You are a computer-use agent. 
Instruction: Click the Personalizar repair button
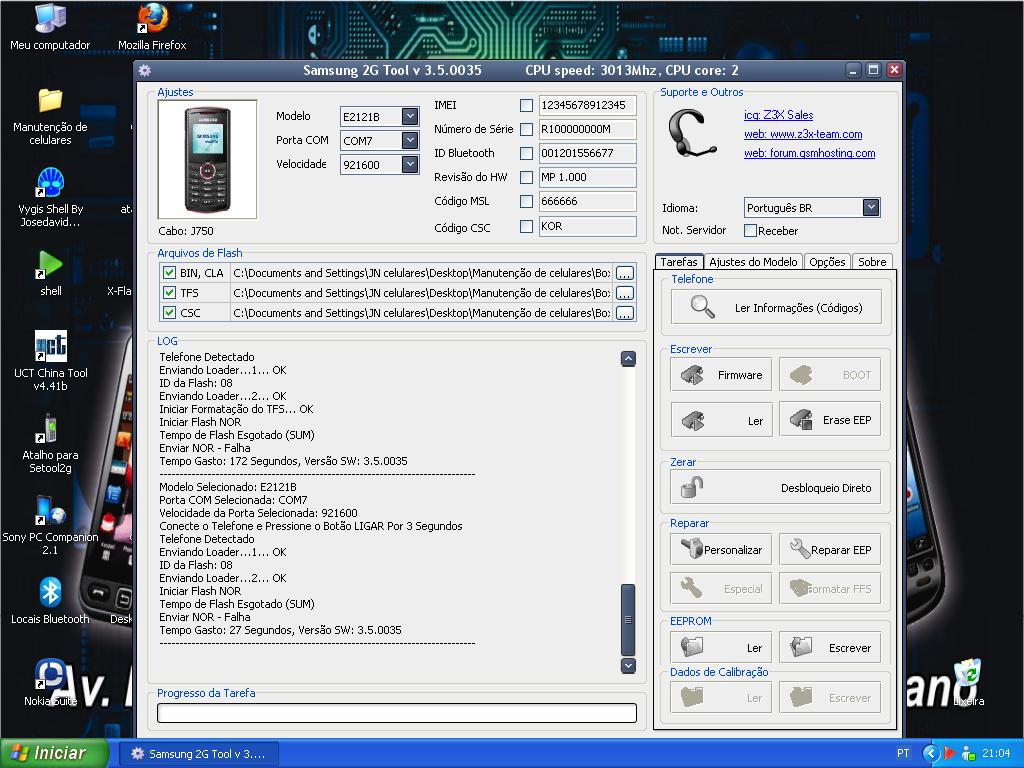721,550
